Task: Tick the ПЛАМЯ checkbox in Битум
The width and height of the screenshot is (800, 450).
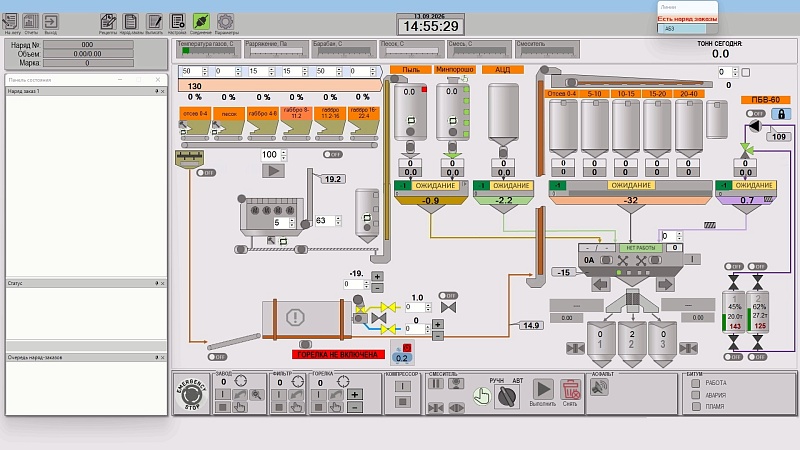Action: [x=695, y=407]
